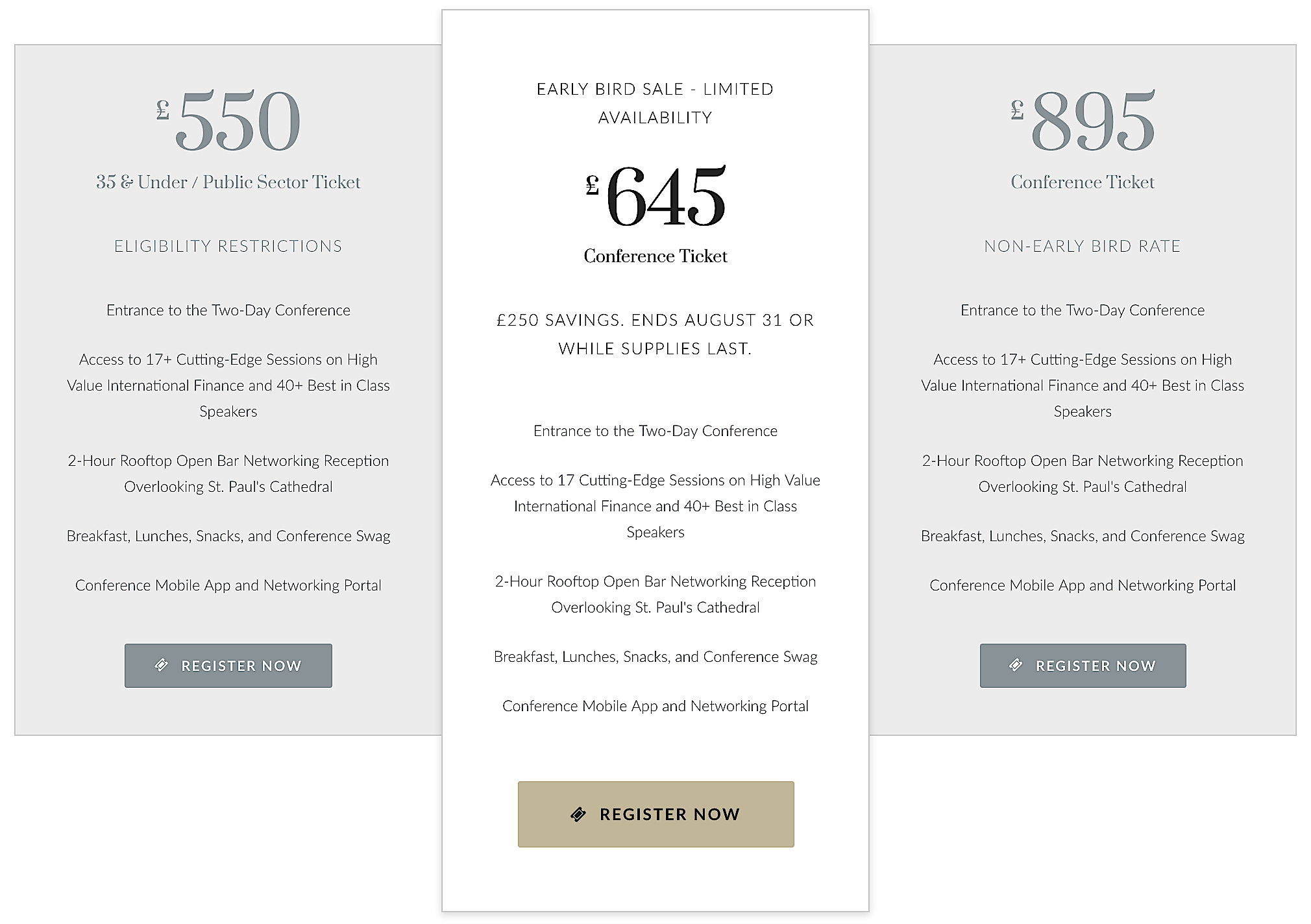1311x924 pixels.
Task: Click the £895 price heading
Action: tap(1083, 121)
